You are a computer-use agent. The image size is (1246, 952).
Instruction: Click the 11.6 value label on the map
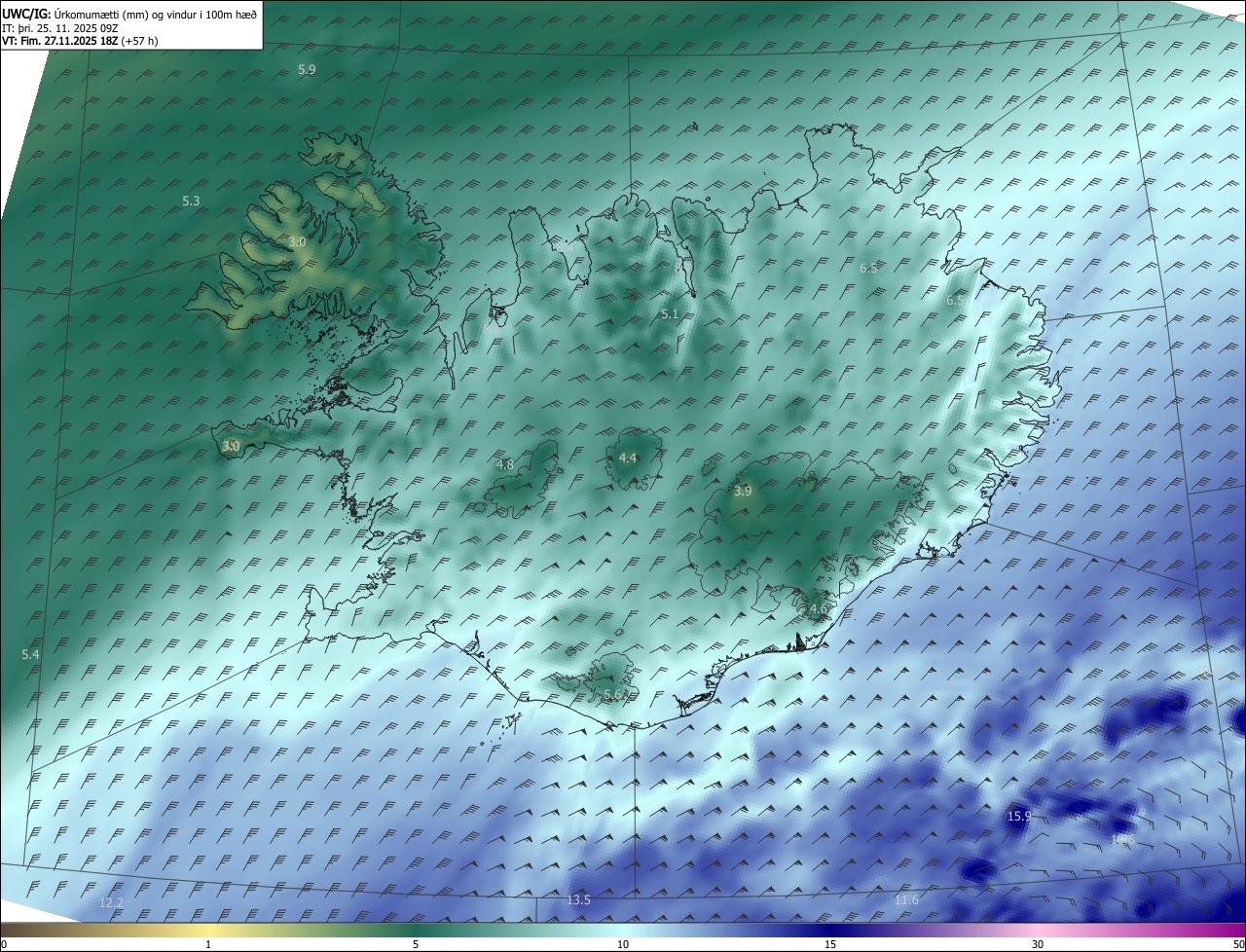coord(906,900)
